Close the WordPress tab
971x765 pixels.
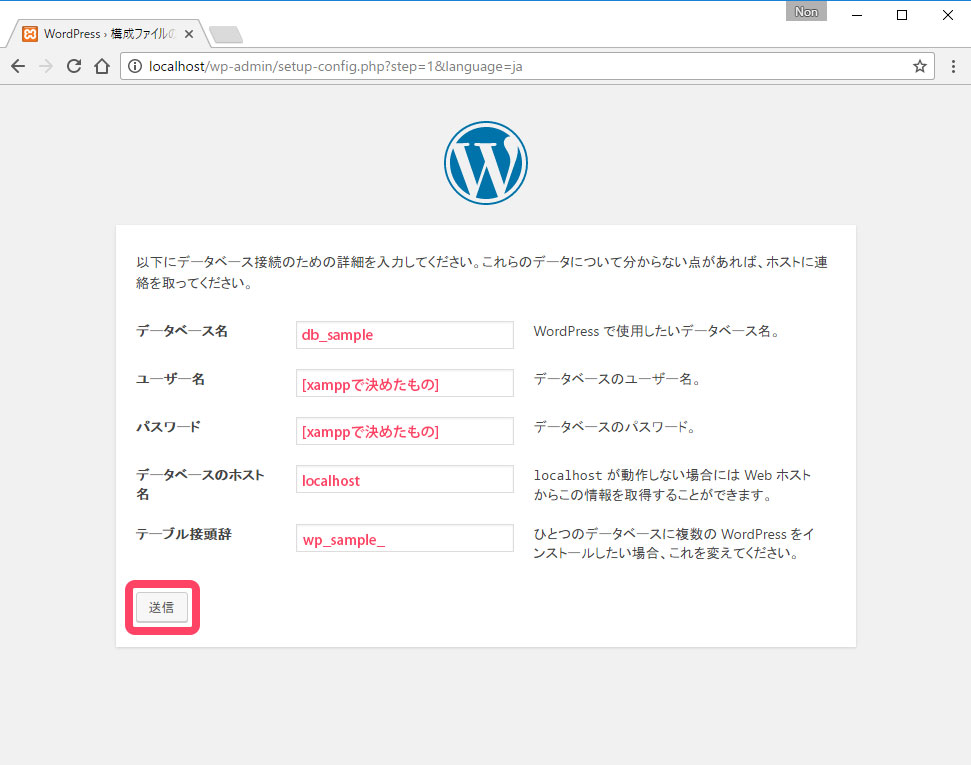[189, 34]
